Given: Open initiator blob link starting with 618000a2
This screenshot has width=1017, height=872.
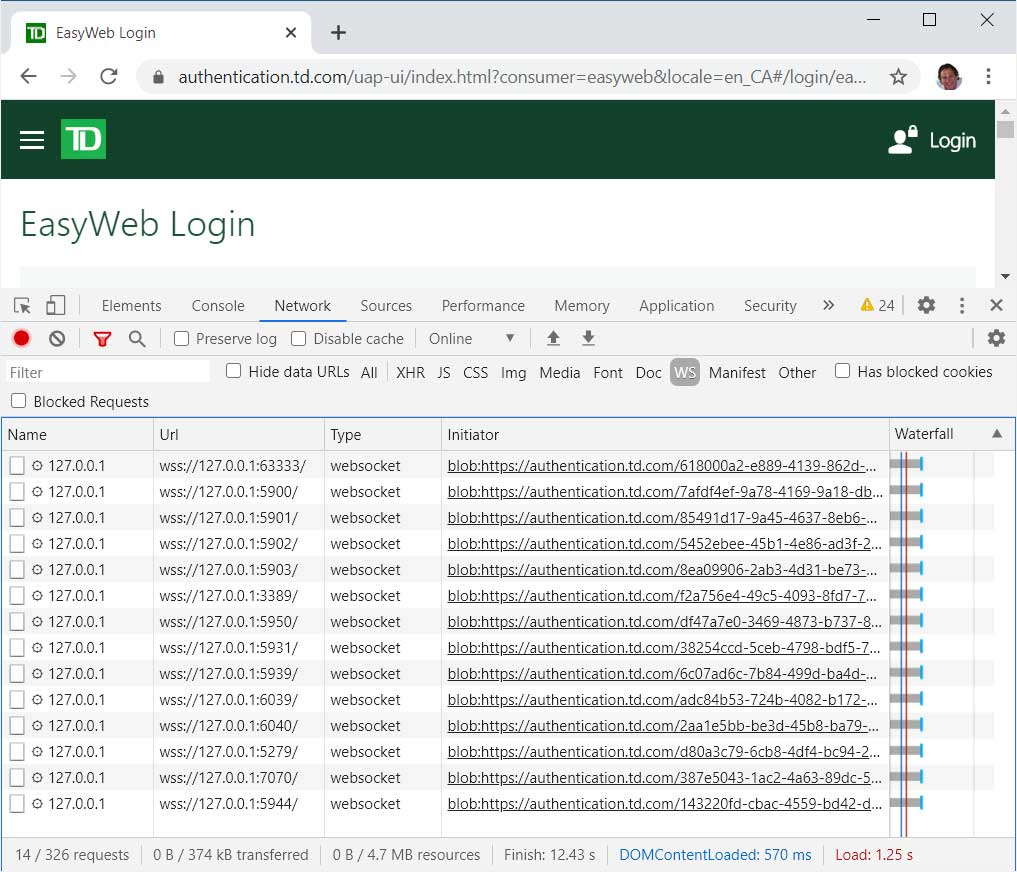Looking at the screenshot, I should [662, 465].
